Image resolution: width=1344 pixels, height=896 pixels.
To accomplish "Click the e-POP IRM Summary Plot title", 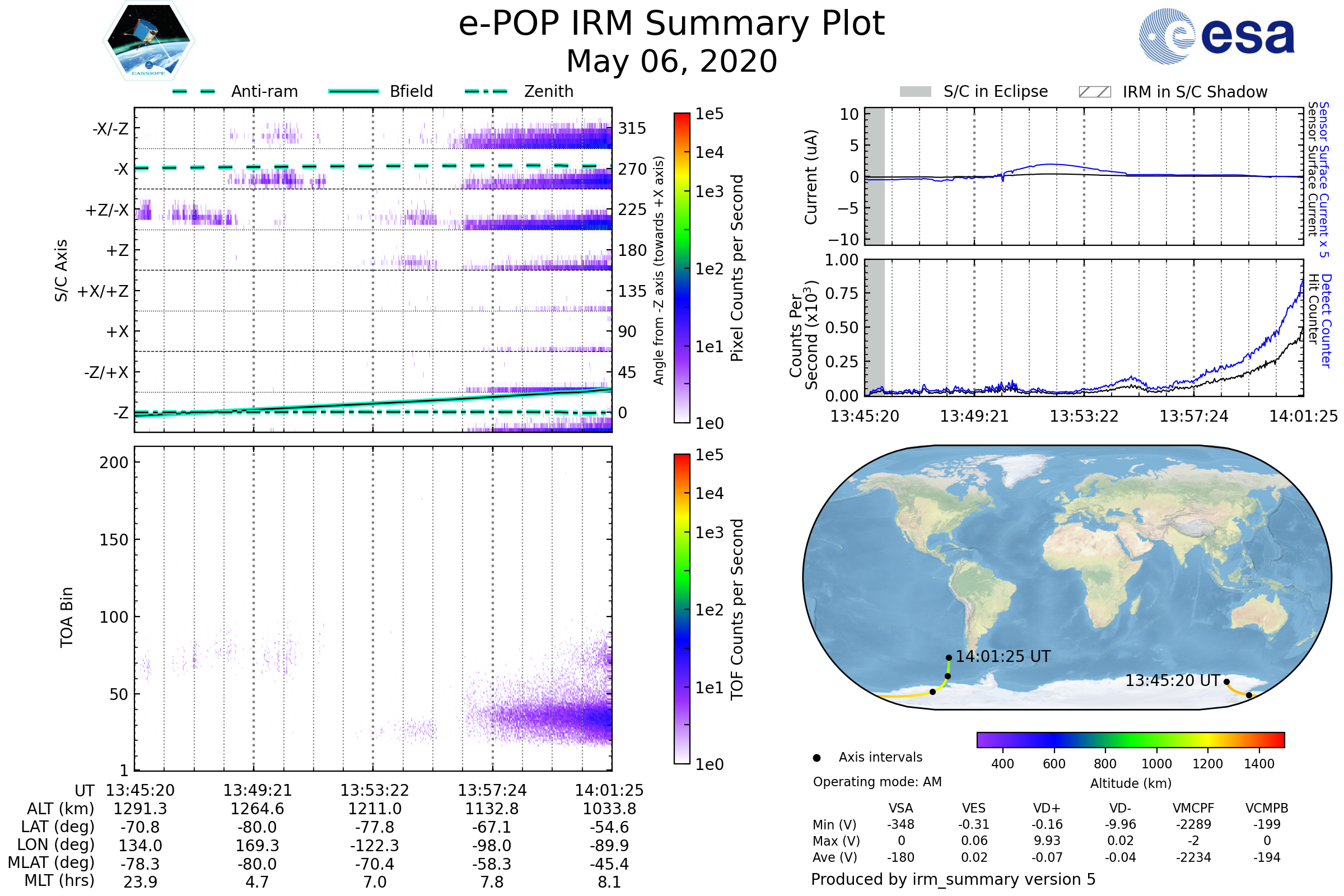I will 671,24.
